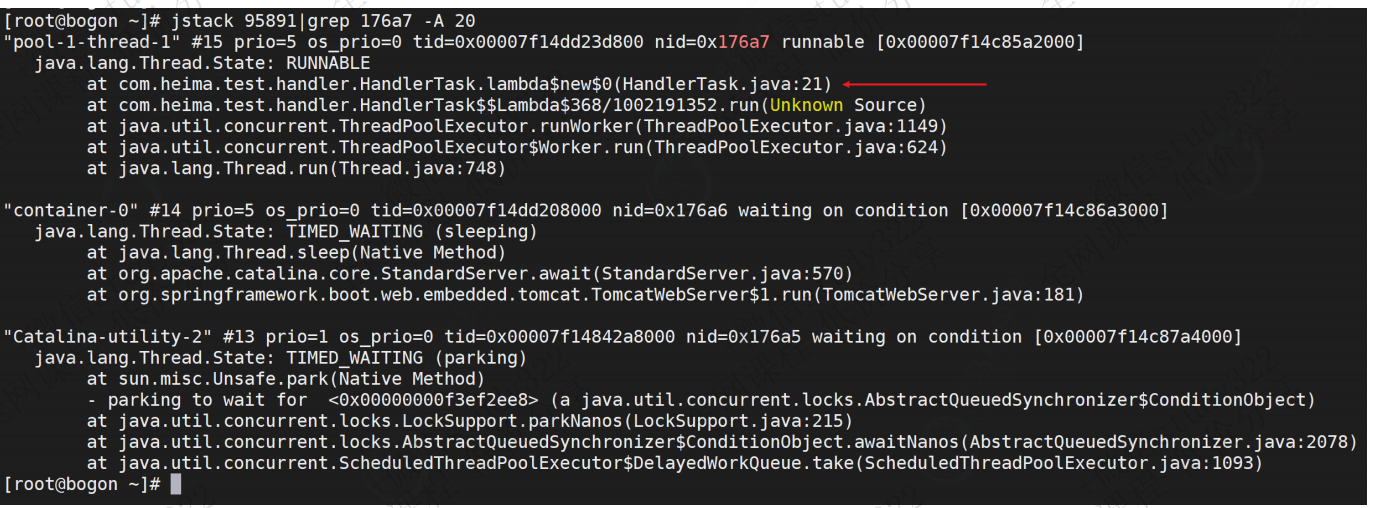Click the RUNNABLE thread state text
Screen dimensions: 1377x508
click(327, 63)
